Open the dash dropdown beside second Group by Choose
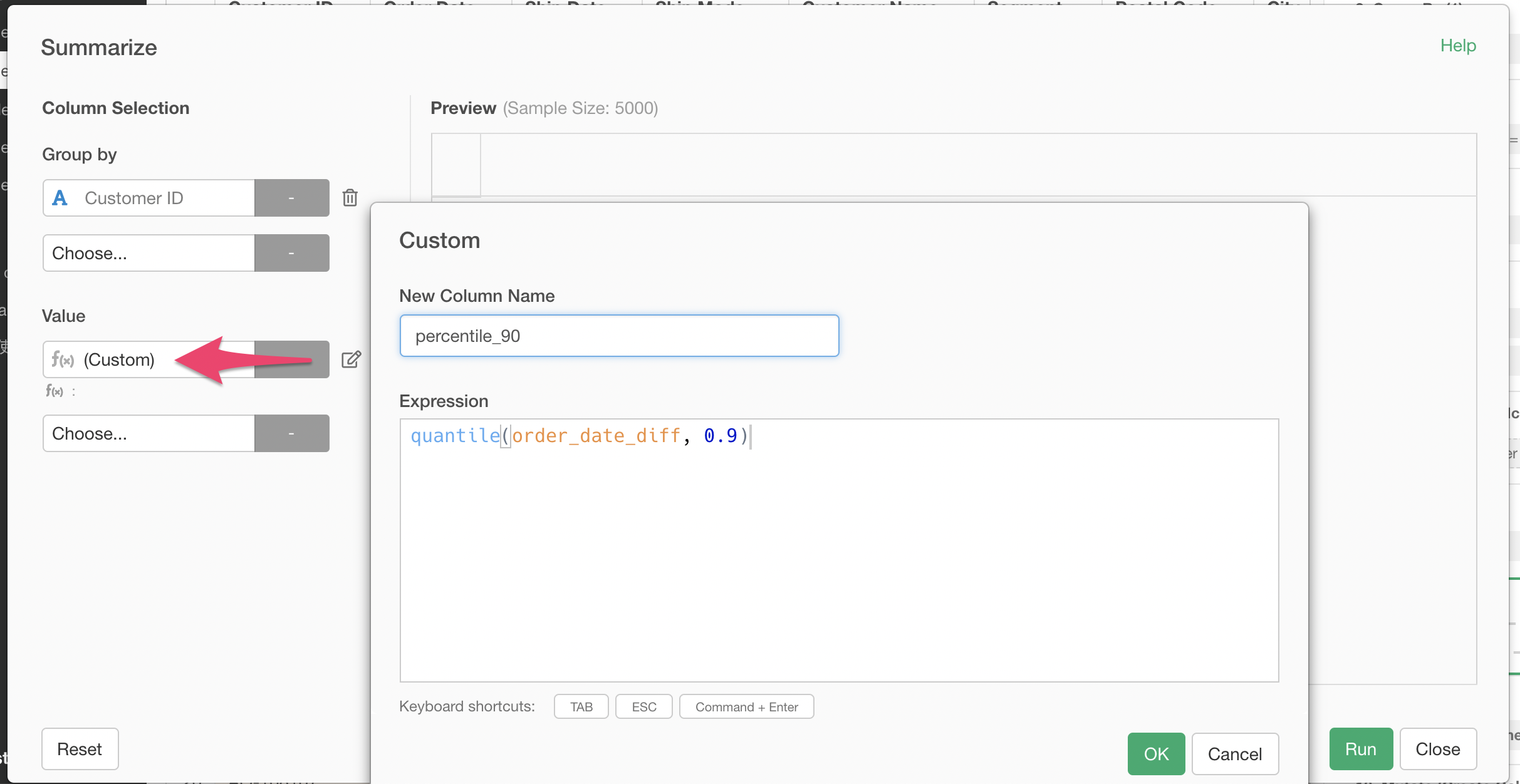The width and height of the screenshot is (1520, 784). tap(292, 253)
